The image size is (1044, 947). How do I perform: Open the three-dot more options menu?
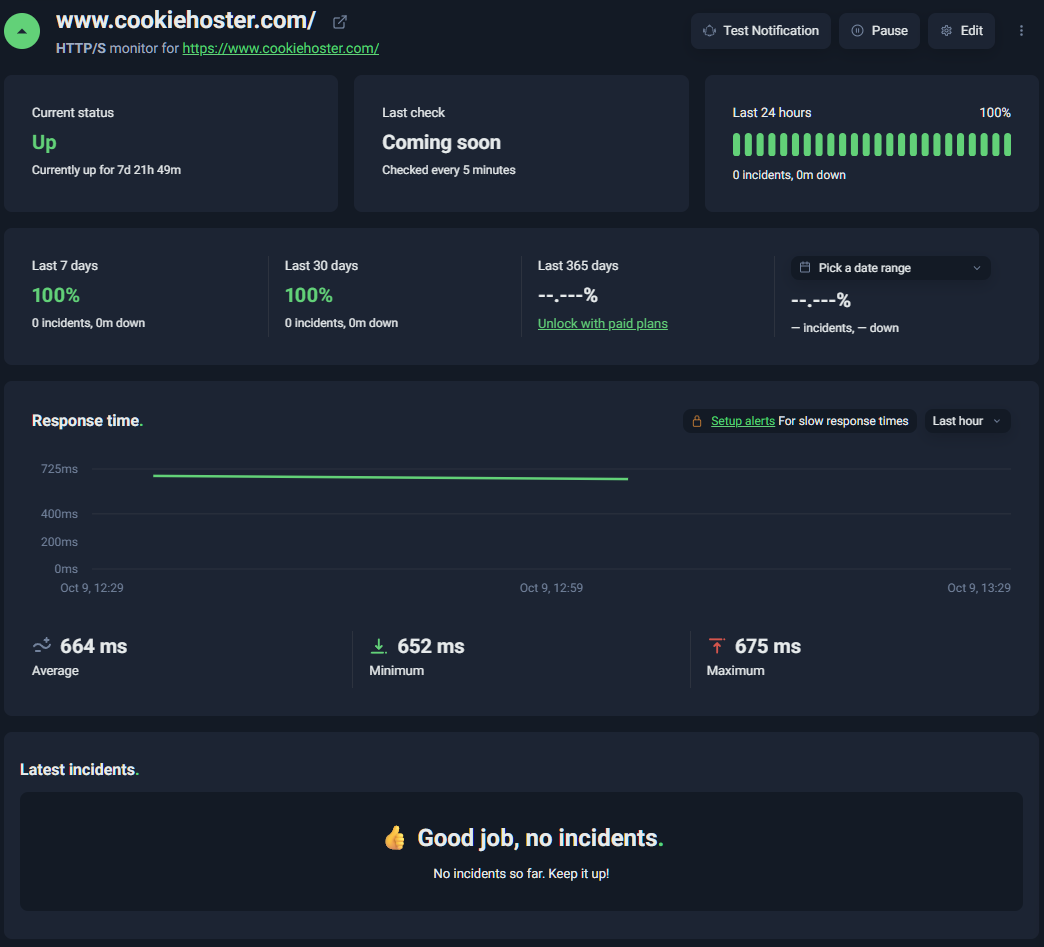point(1021,31)
